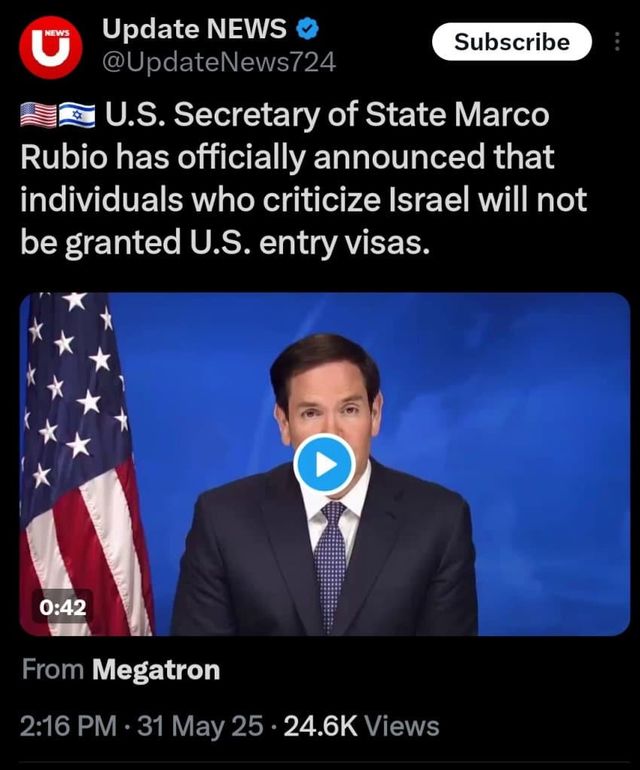Screen dimensions: 640x770
Task: Open the Megatron source account
Action: pyautogui.click(x=156, y=669)
